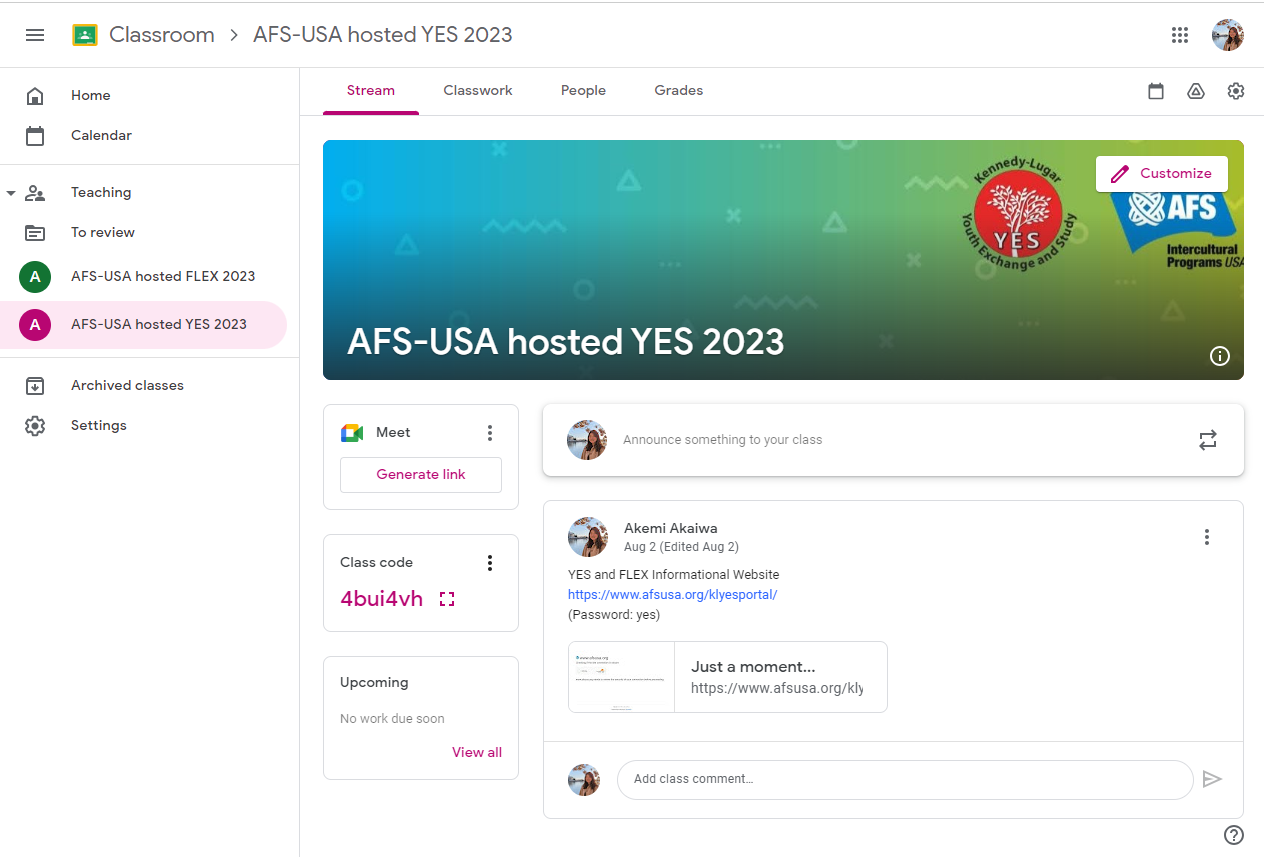Viewport: 1264px width, 857px height.
Task: Open the Meet options three-dot menu
Action: [490, 433]
